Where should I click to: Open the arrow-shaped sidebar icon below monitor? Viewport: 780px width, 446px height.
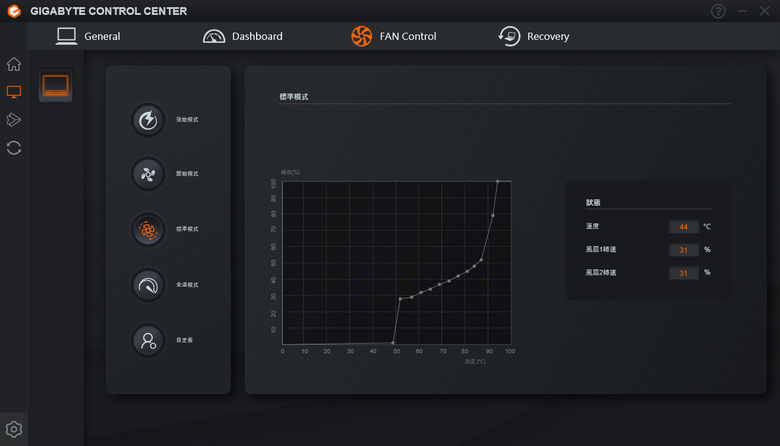coord(14,120)
